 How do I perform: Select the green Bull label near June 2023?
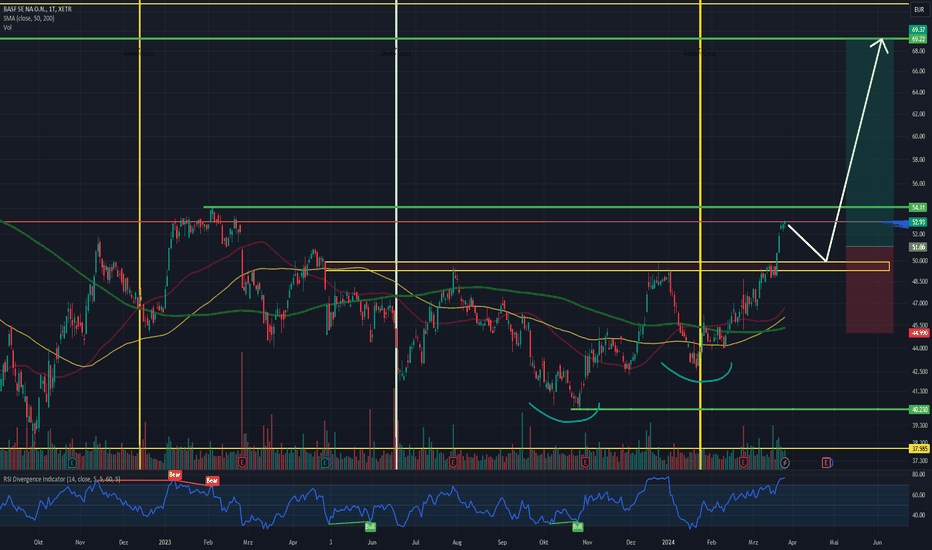[370, 527]
